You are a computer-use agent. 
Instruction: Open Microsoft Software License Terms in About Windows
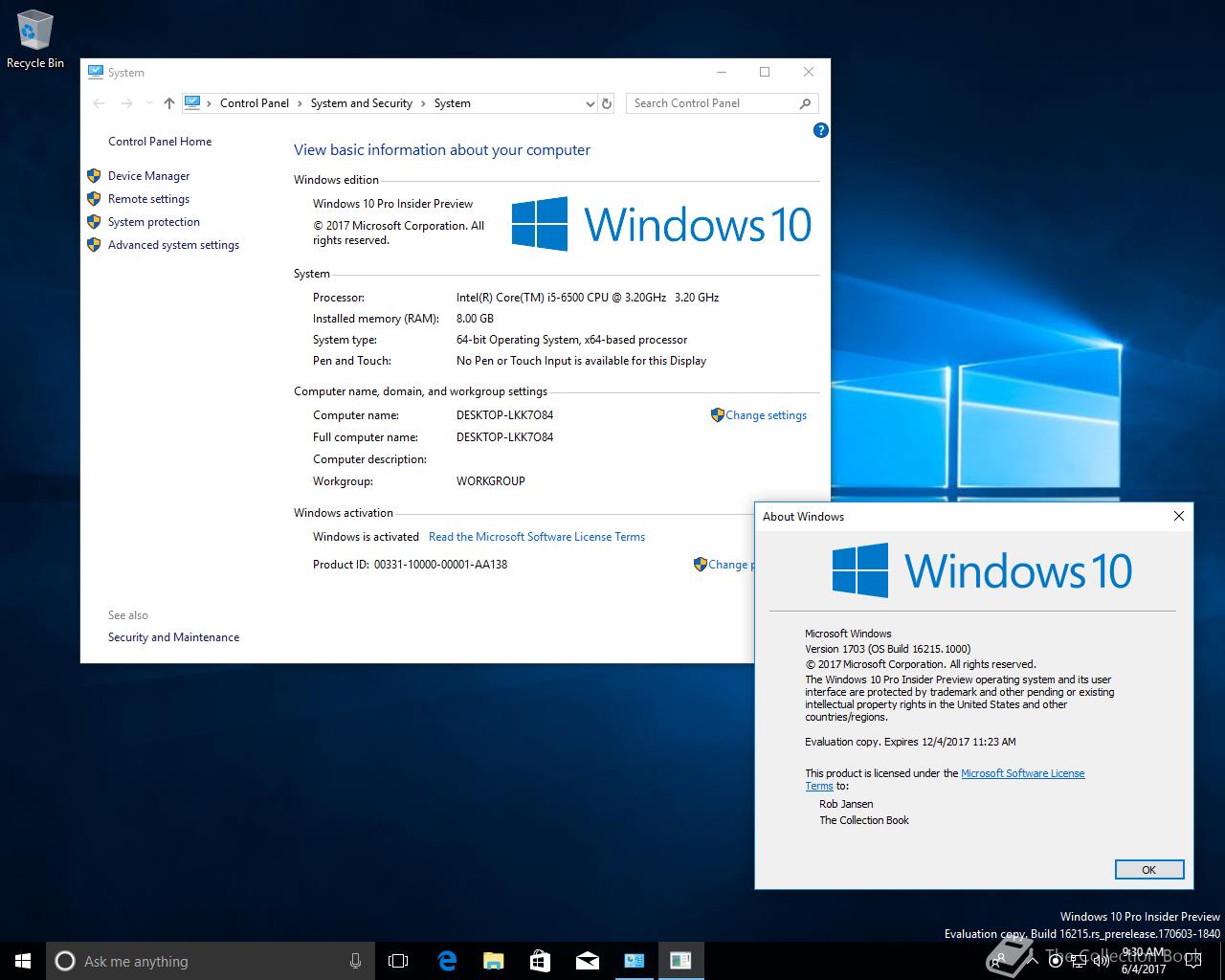point(1022,773)
